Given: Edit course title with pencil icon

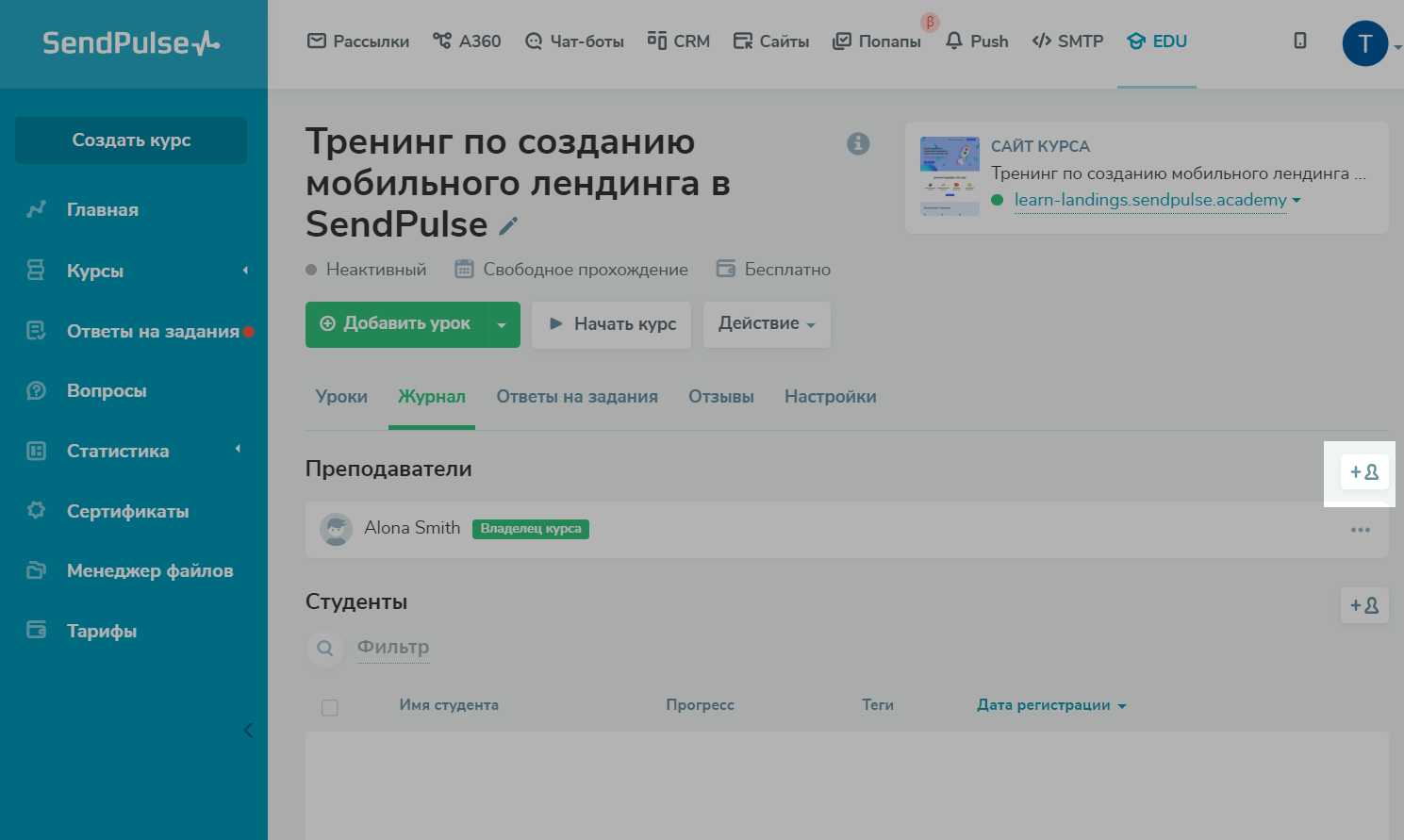Looking at the screenshot, I should pyautogui.click(x=508, y=225).
